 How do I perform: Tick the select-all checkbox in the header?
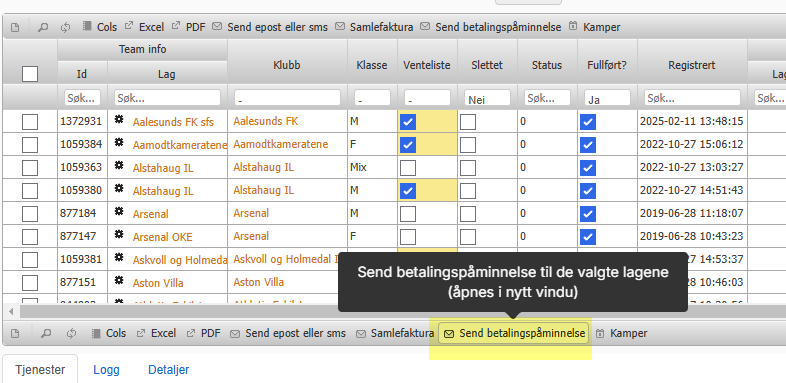[30, 74]
